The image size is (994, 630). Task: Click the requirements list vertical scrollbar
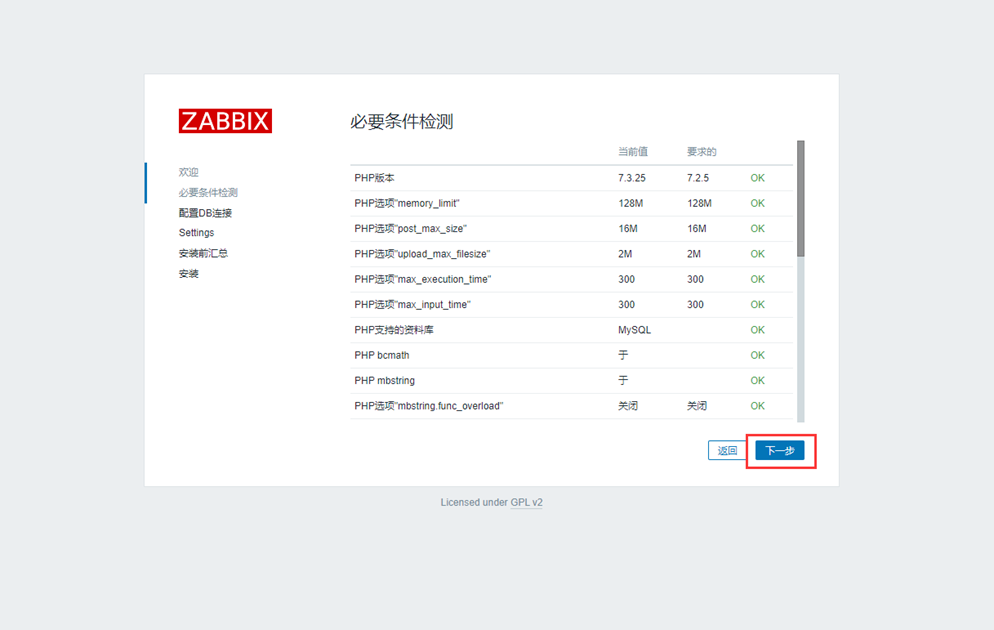tap(800, 200)
